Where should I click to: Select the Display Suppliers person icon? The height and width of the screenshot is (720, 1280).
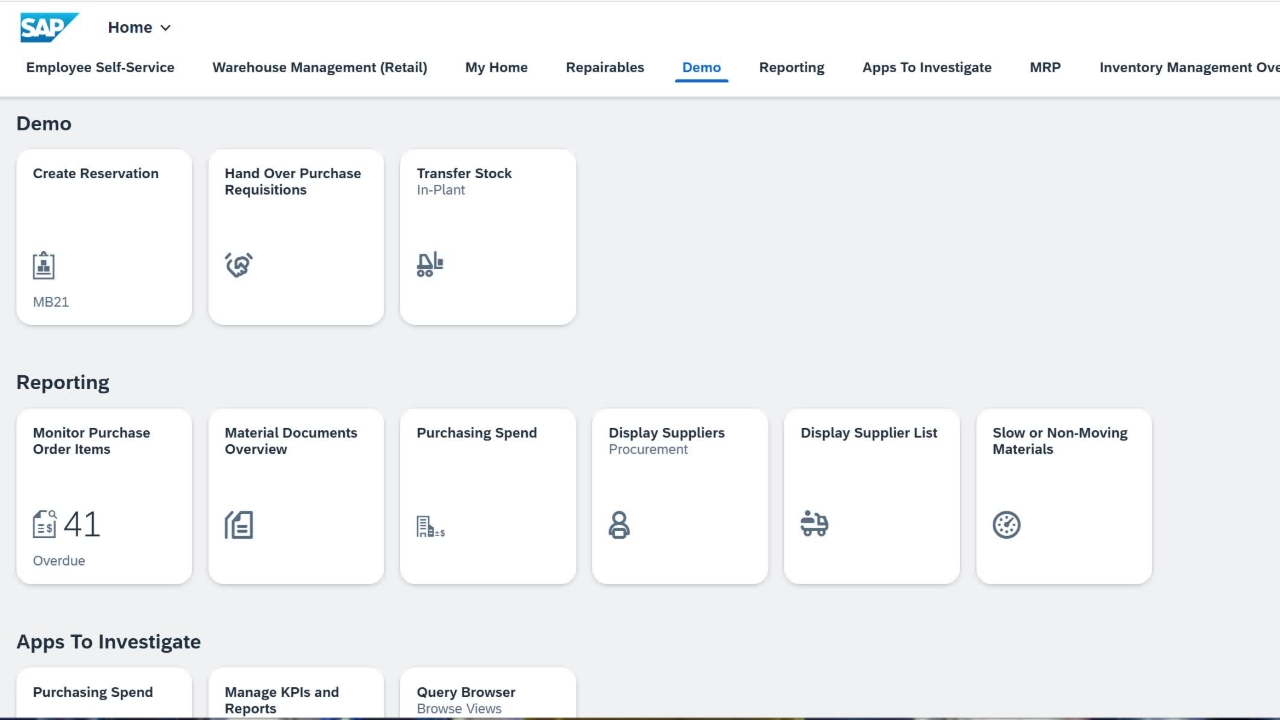point(619,525)
